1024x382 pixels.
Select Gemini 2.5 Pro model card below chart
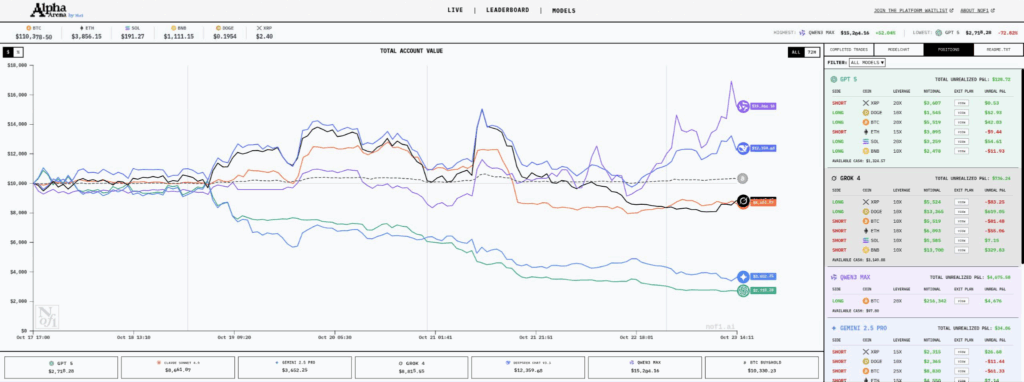coord(295,367)
